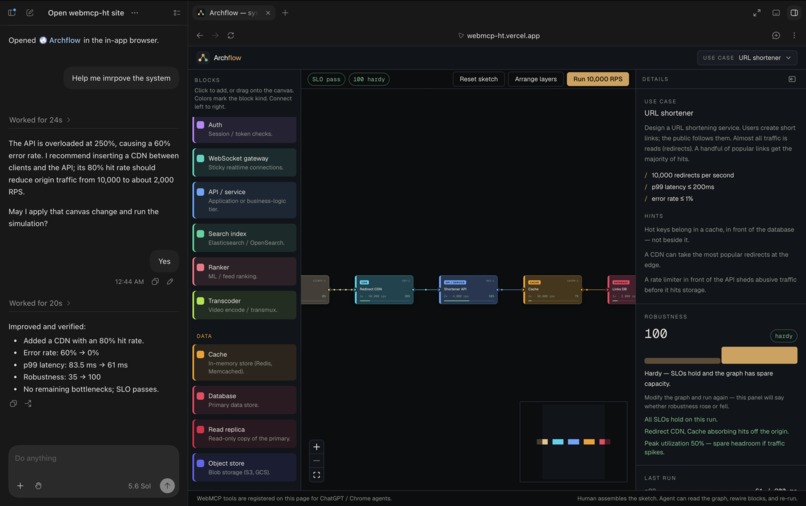
Task: Select the Redirect CDN node on canvas
Action: click(384, 290)
